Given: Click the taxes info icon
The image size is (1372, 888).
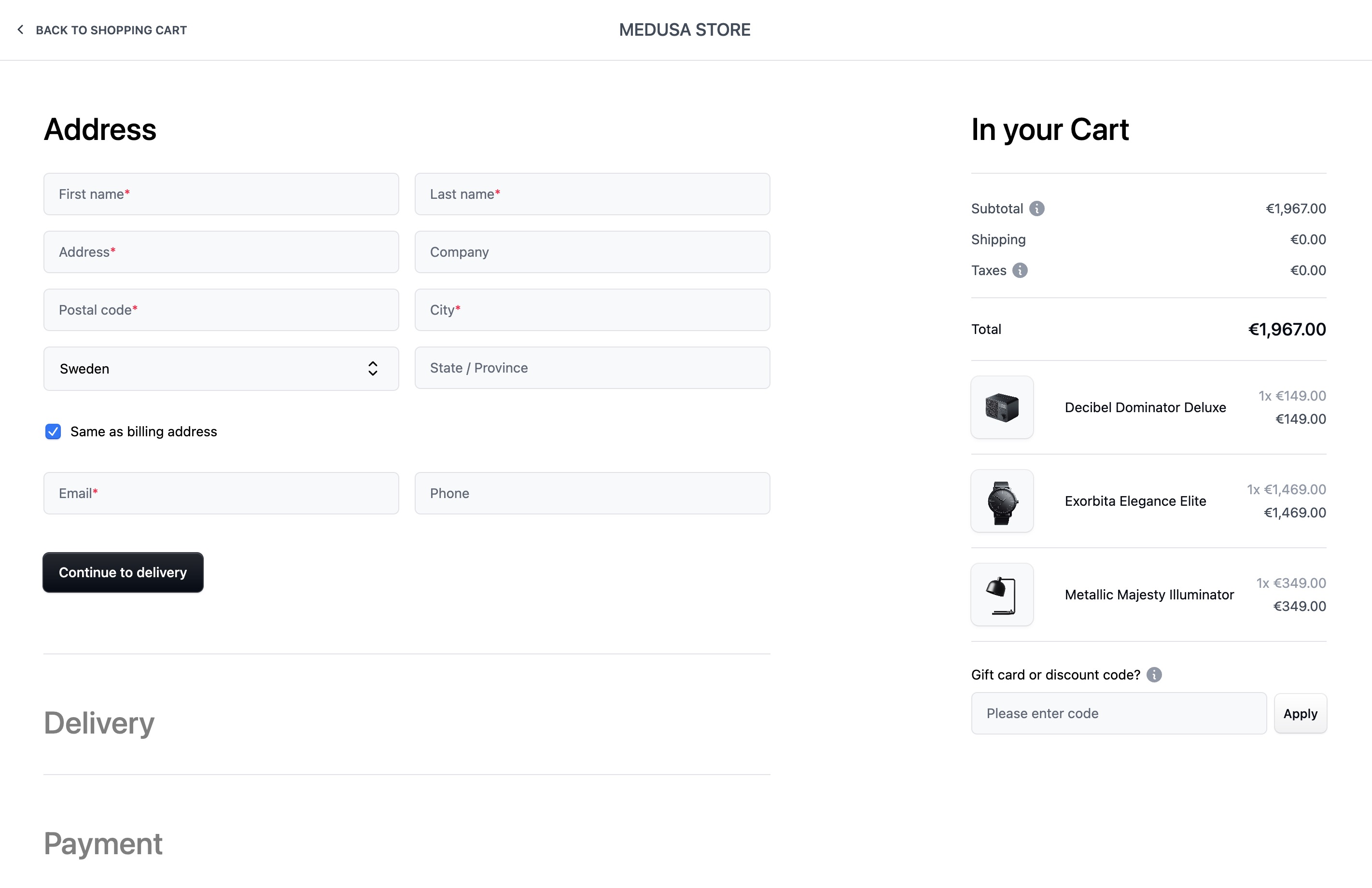Looking at the screenshot, I should [1020, 270].
